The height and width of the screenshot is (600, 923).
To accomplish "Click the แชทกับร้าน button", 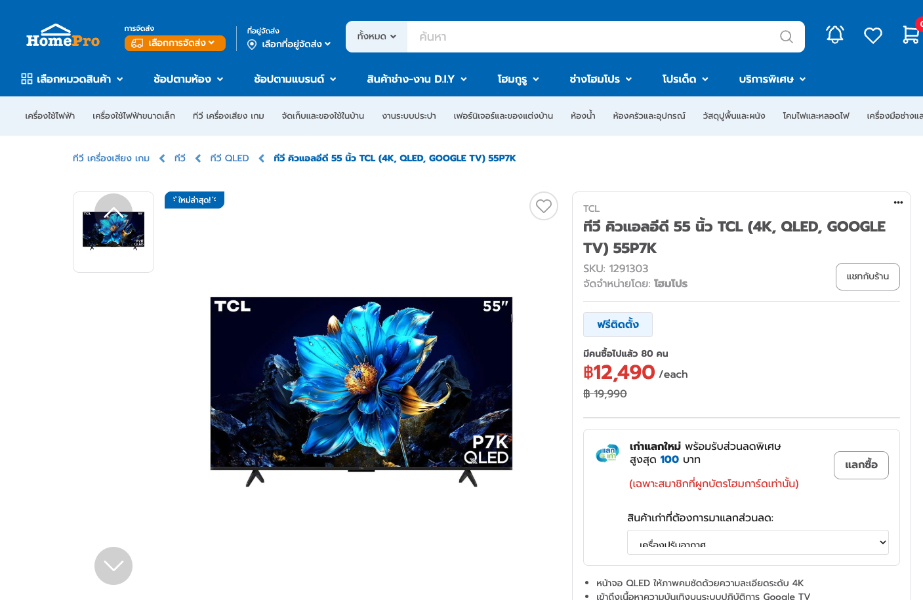I will pyautogui.click(x=867, y=277).
